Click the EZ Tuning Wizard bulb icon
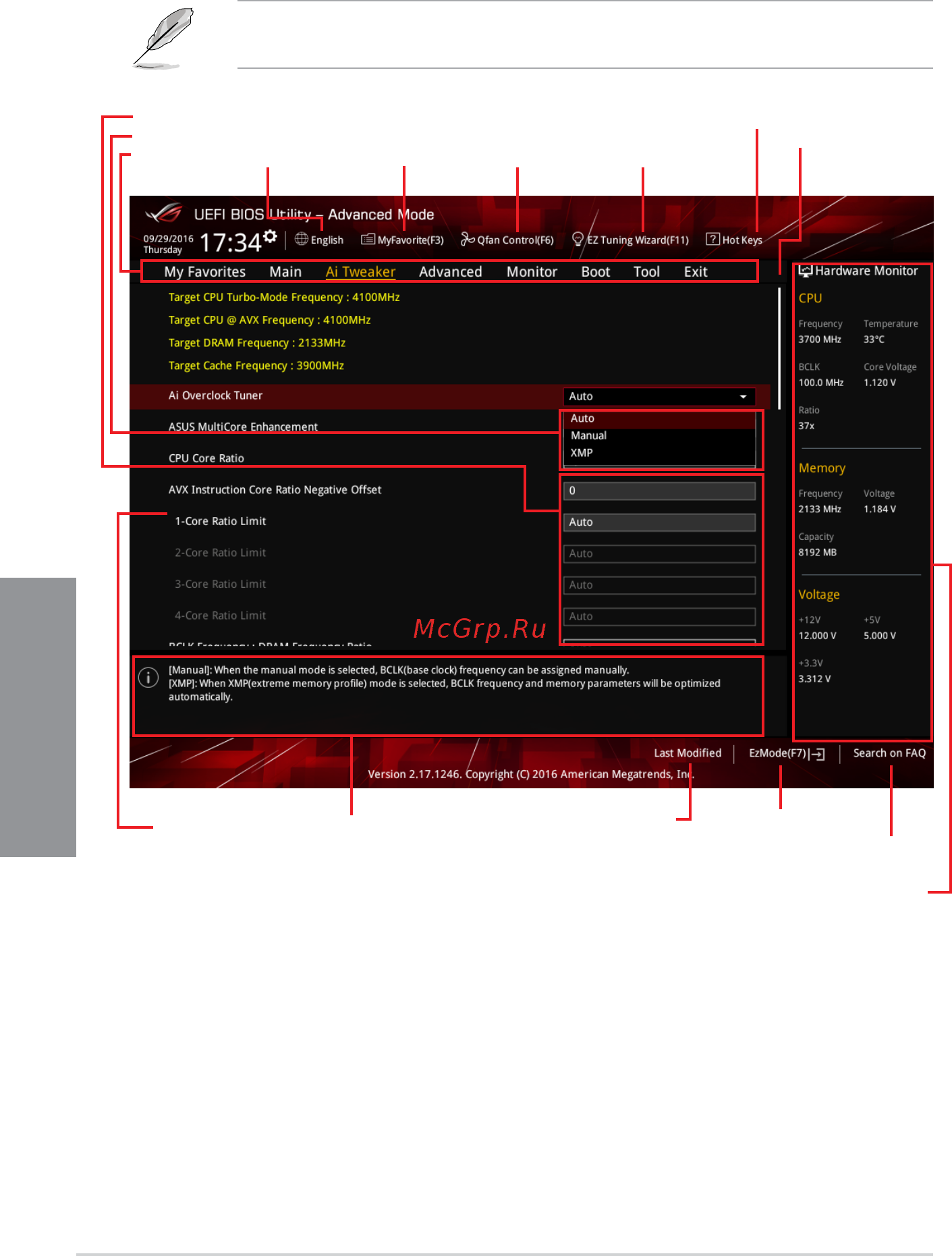This screenshot has height=1256, width=952. pos(578,239)
